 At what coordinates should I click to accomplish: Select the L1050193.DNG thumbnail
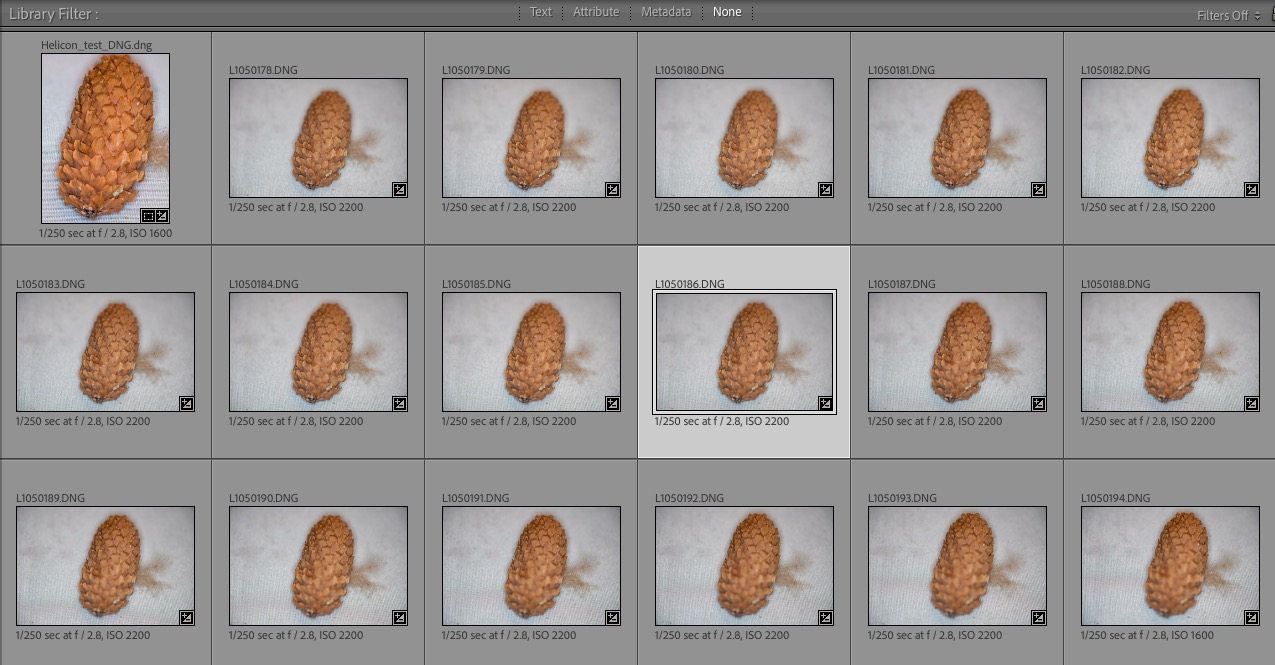[x=957, y=566]
